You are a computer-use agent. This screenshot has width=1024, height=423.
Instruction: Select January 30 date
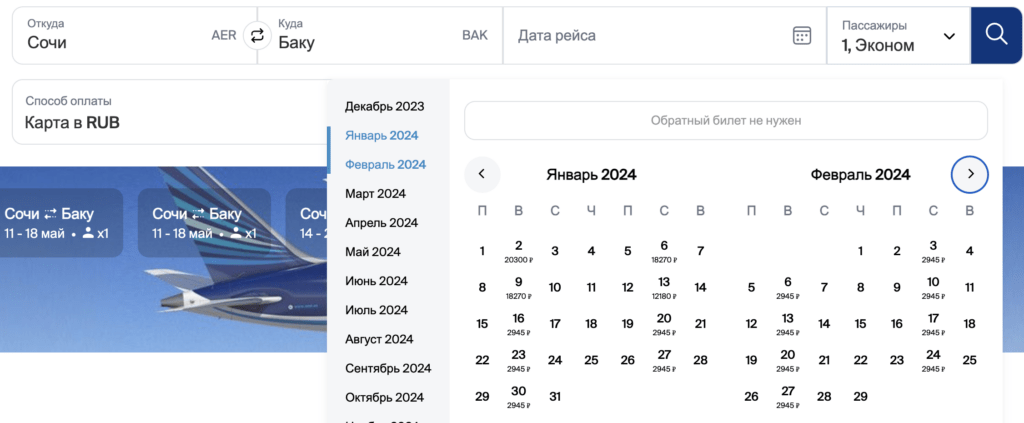click(x=519, y=396)
